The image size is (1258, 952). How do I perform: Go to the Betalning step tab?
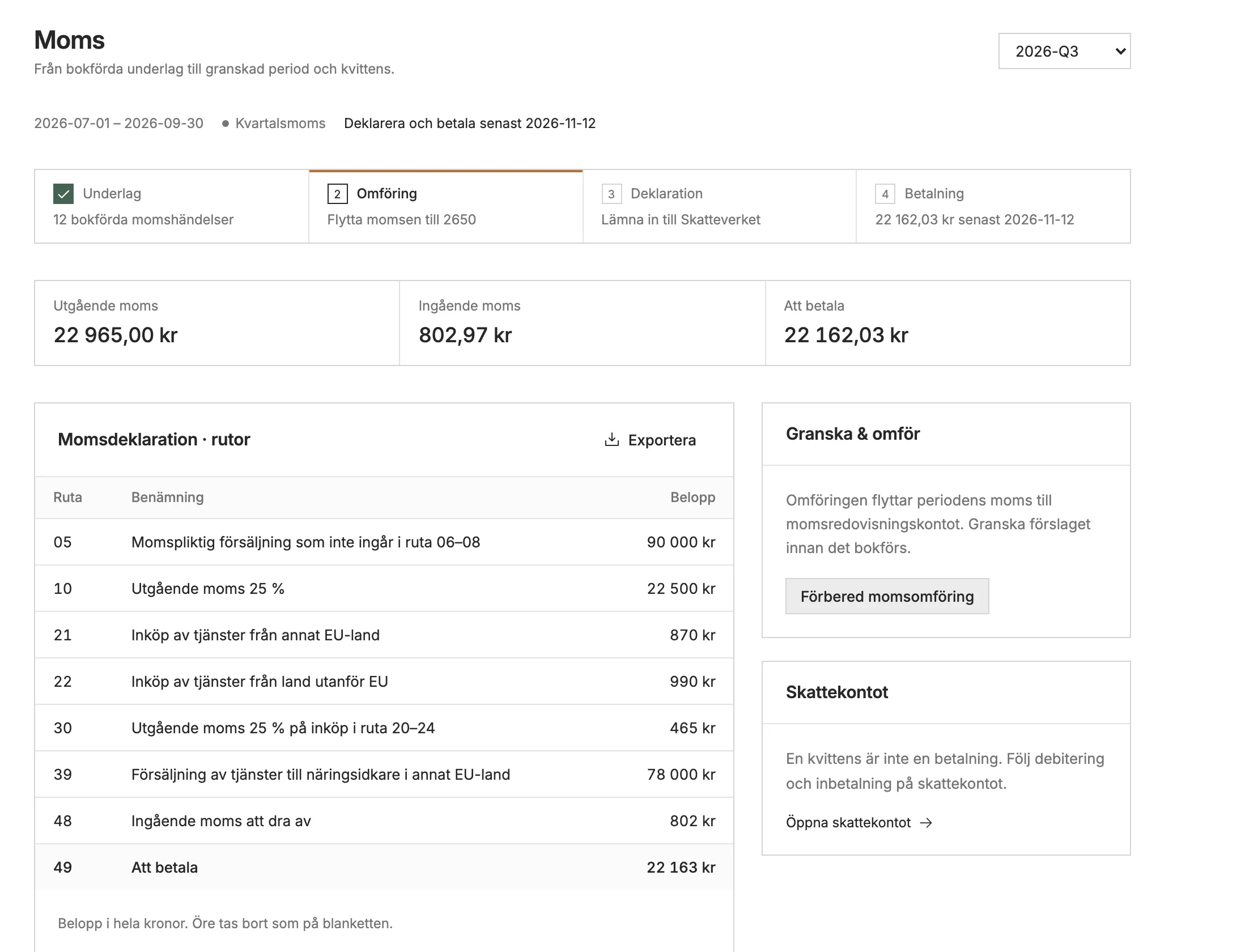[x=993, y=206]
